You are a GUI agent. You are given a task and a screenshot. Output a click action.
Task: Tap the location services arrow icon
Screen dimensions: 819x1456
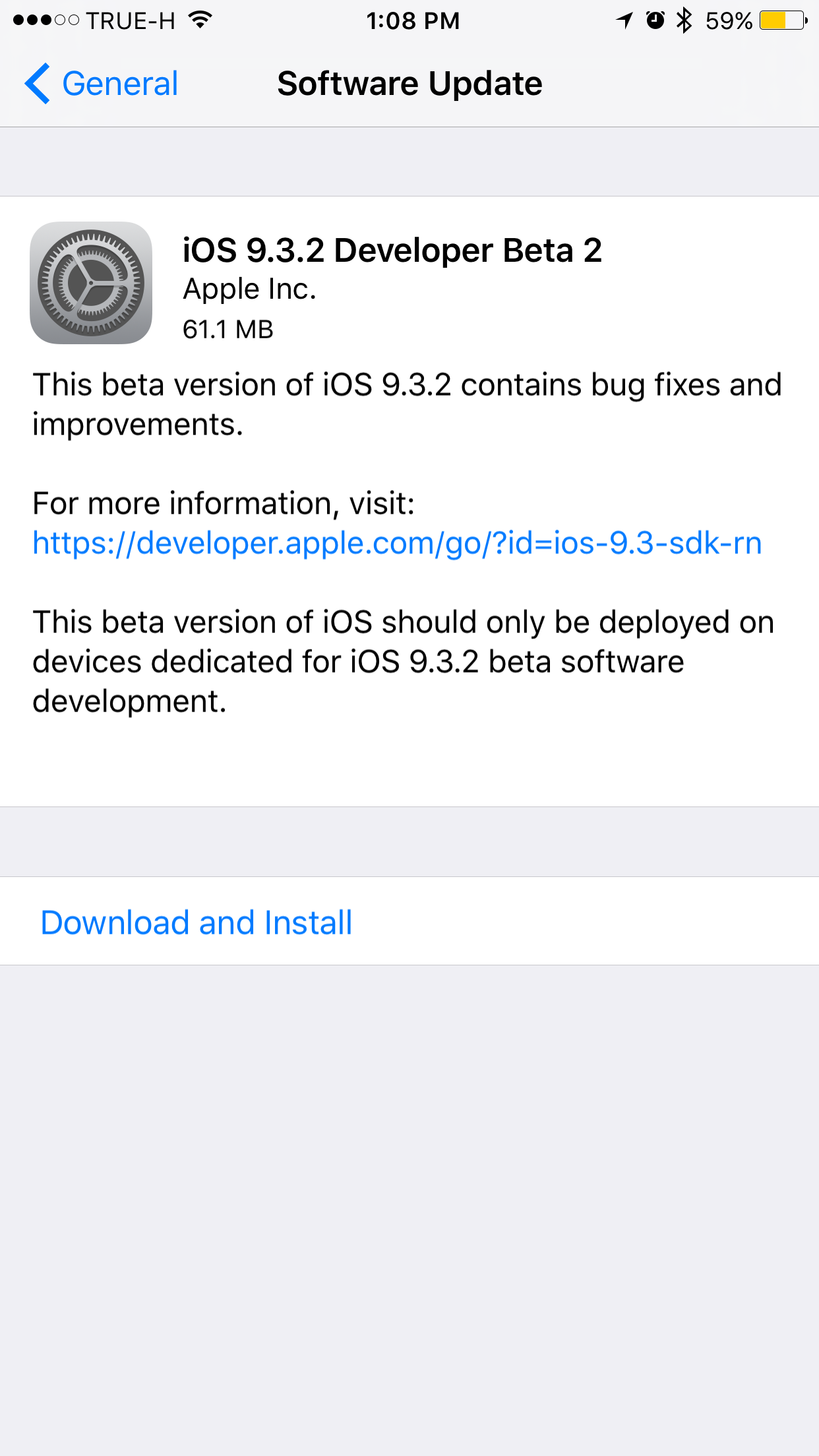click(x=624, y=20)
